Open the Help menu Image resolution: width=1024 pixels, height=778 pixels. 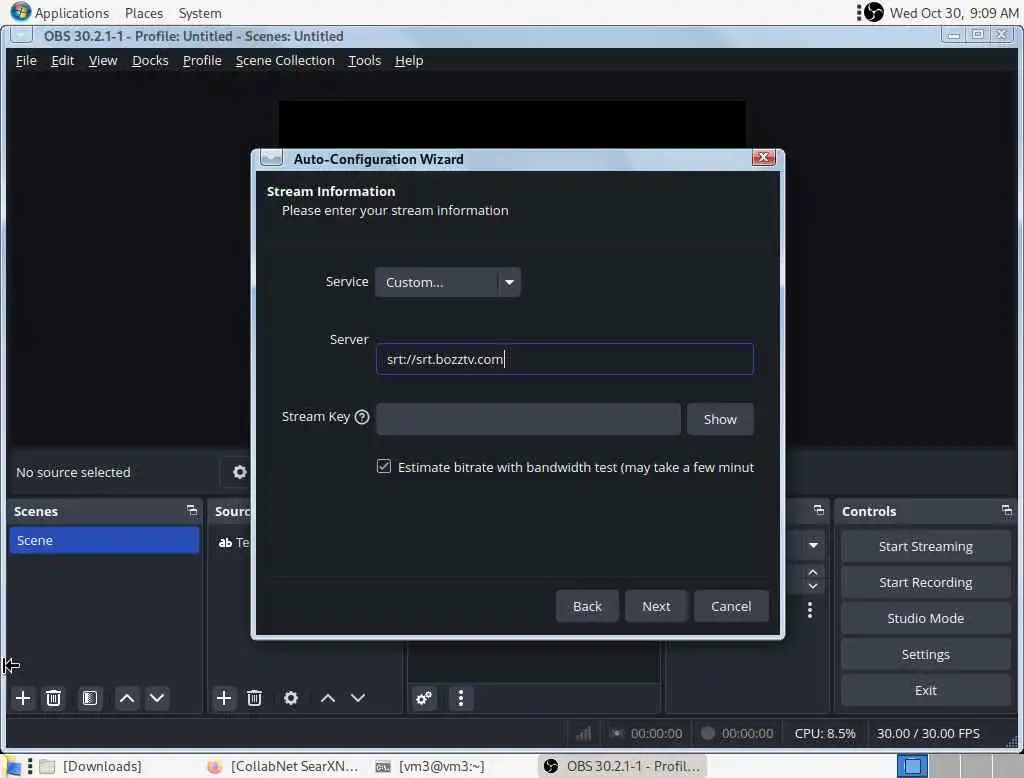coord(409,61)
